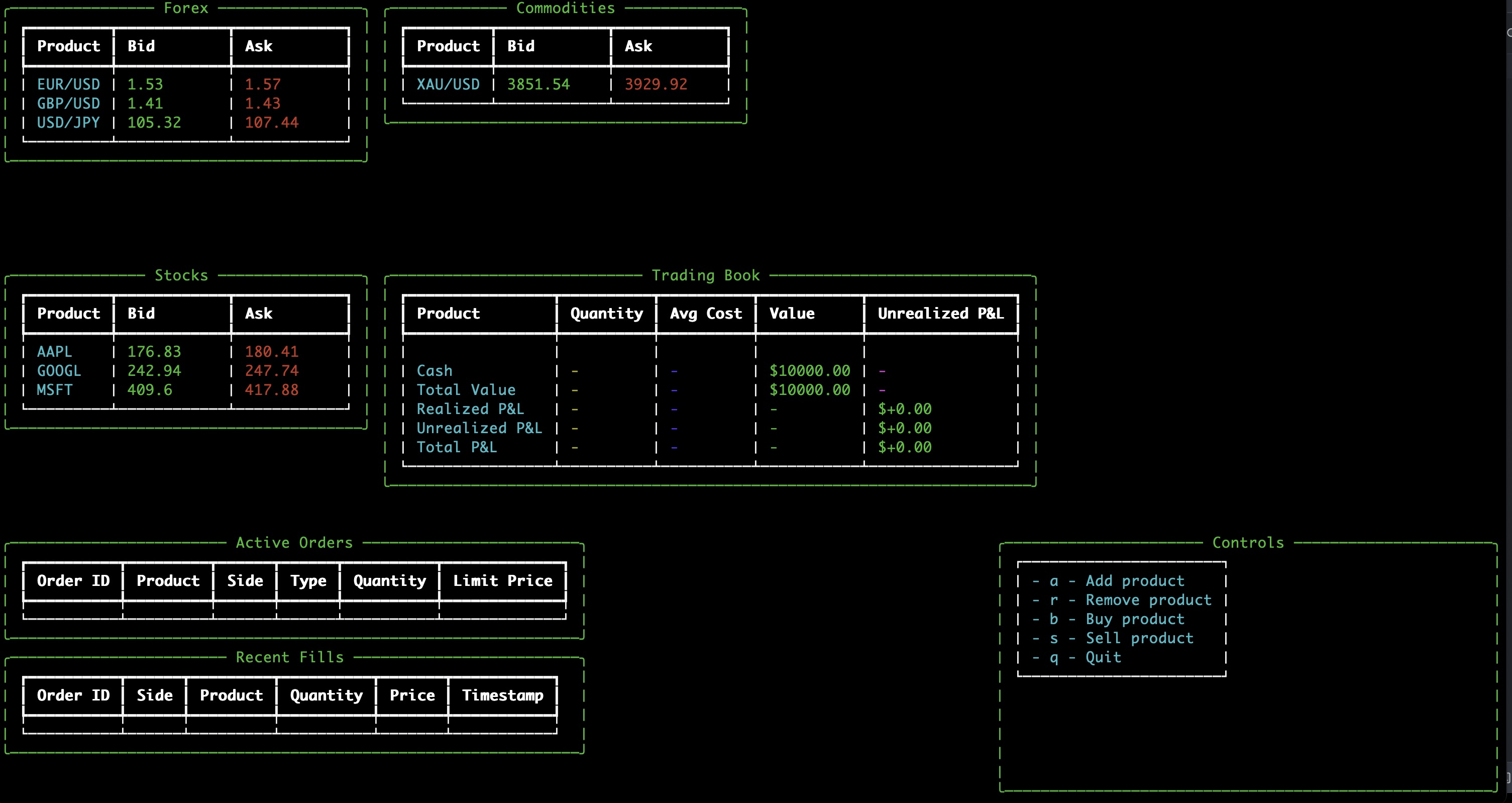Click the Unrealized P&L column header

(x=940, y=314)
